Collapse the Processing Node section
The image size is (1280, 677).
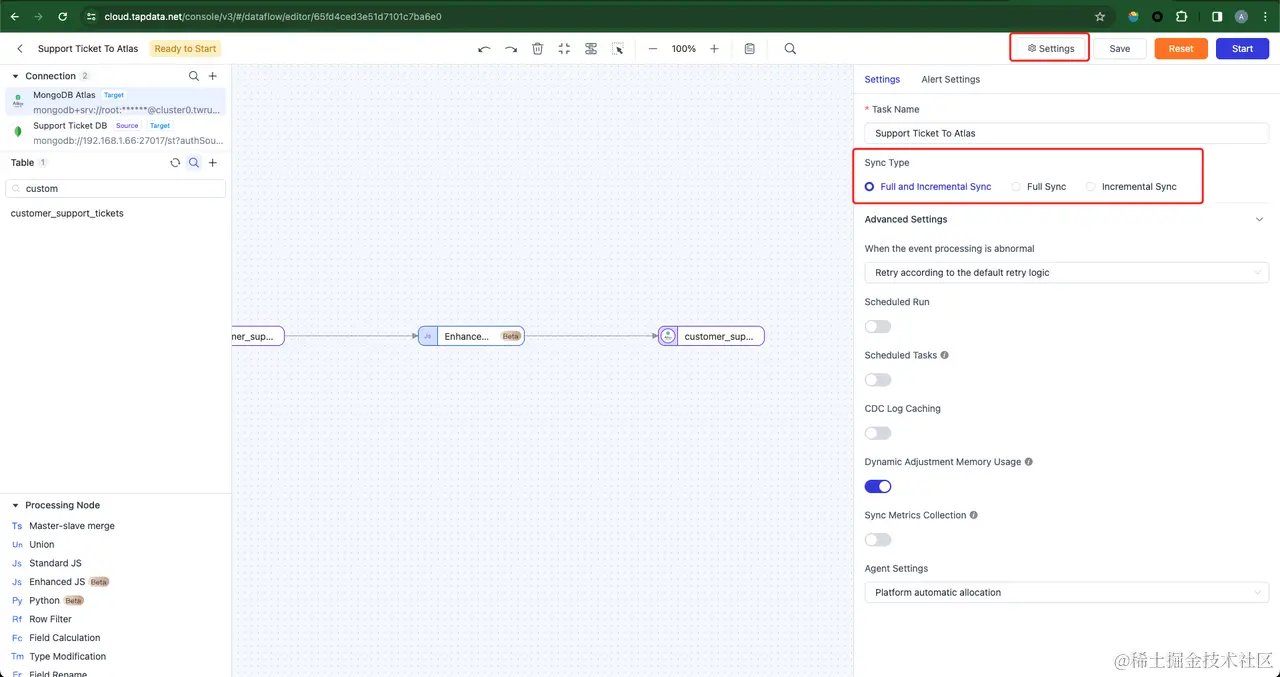point(16,505)
